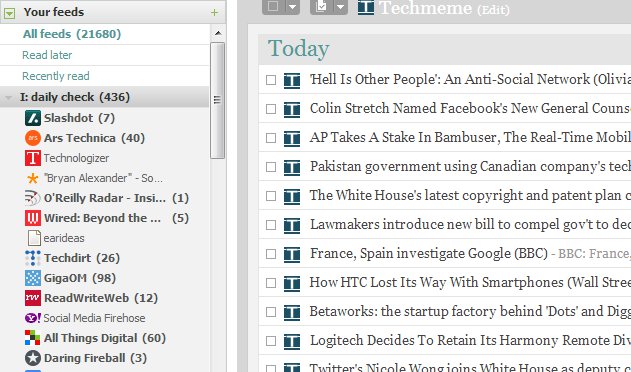Click the Edit link next to Techmeme
This screenshot has width=631, height=372.
pyautogui.click(x=493, y=10)
